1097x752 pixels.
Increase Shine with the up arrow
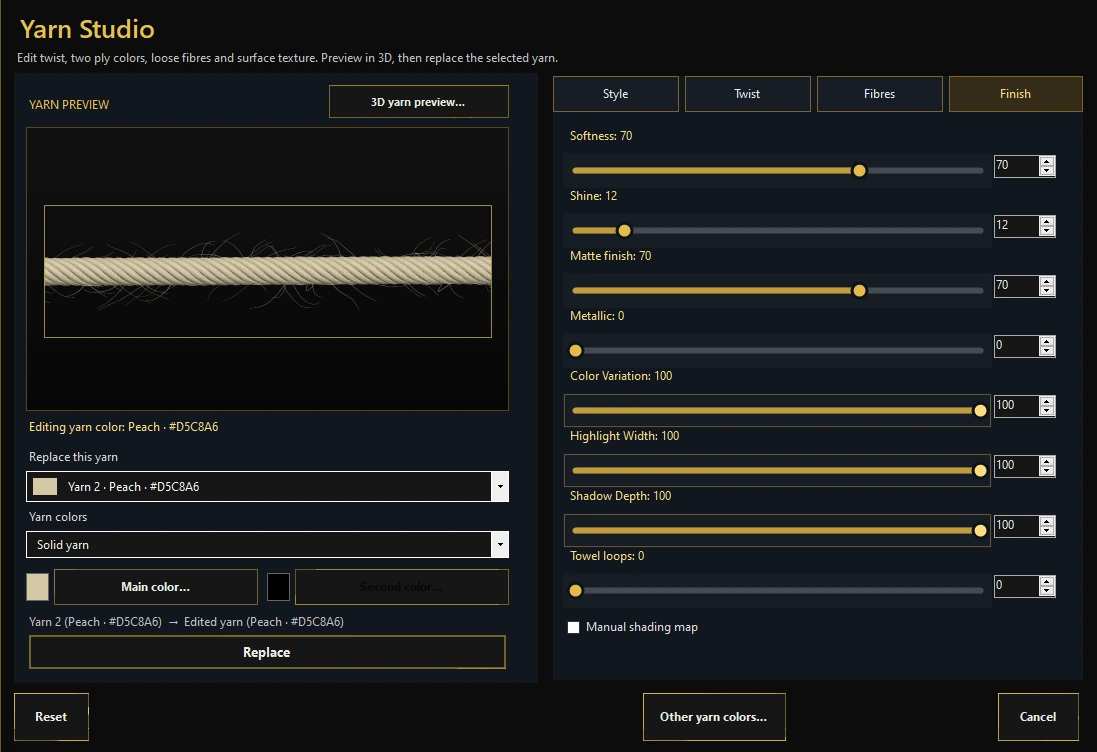coord(1047,222)
